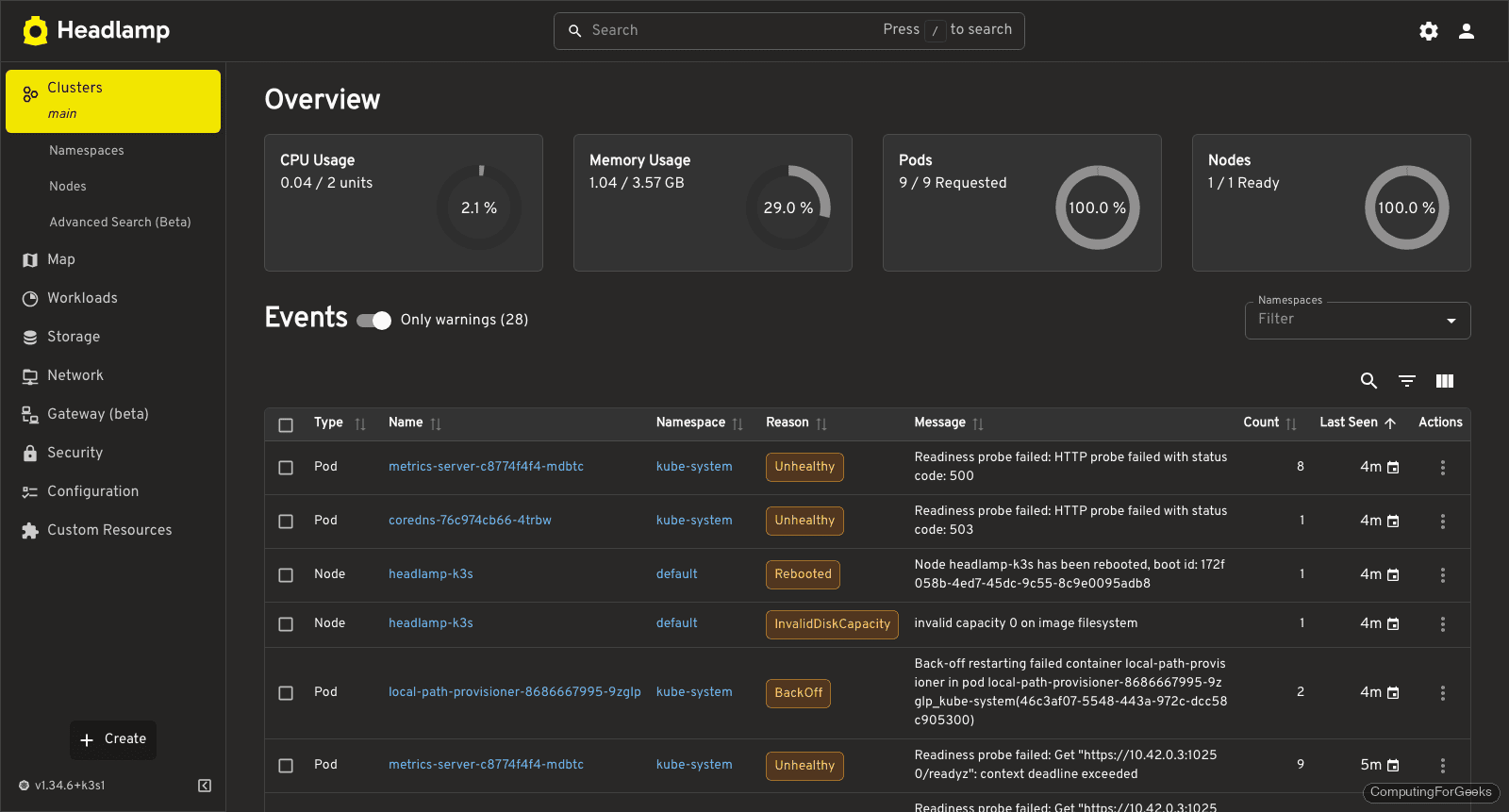Sort events by Namespace column arrows
Viewport: 1509px width, 812px height.
(x=738, y=424)
